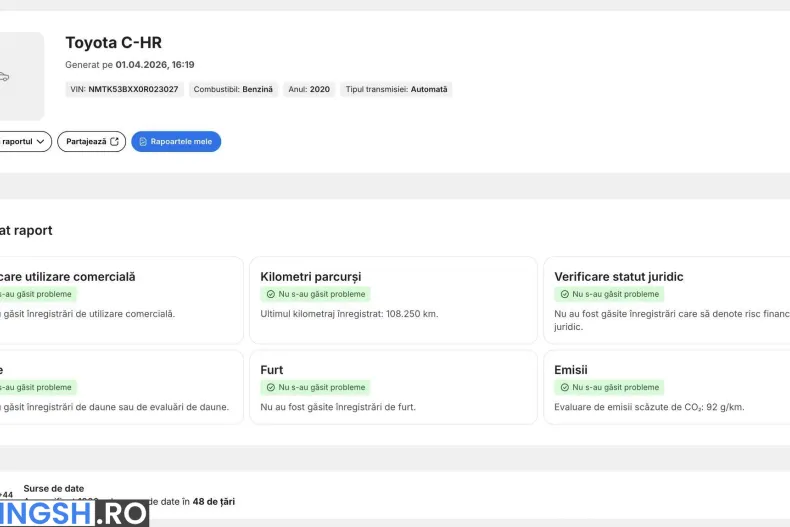Image resolution: width=790 pixels, height=527 pixels.
Task: Click the Surse de date heading
Action: [54, 489]
